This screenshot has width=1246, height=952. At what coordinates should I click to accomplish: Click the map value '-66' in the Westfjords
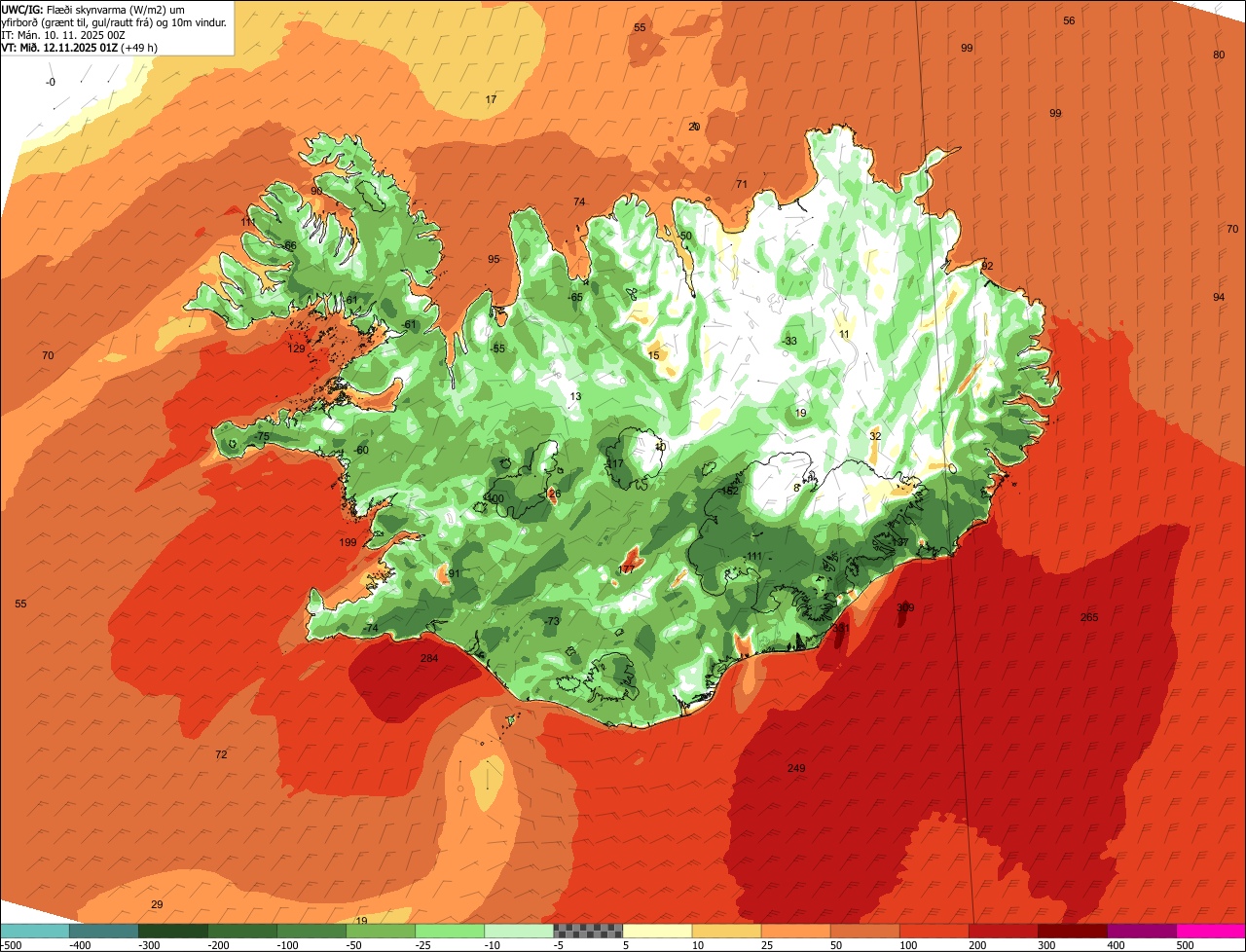coord(288,245)
